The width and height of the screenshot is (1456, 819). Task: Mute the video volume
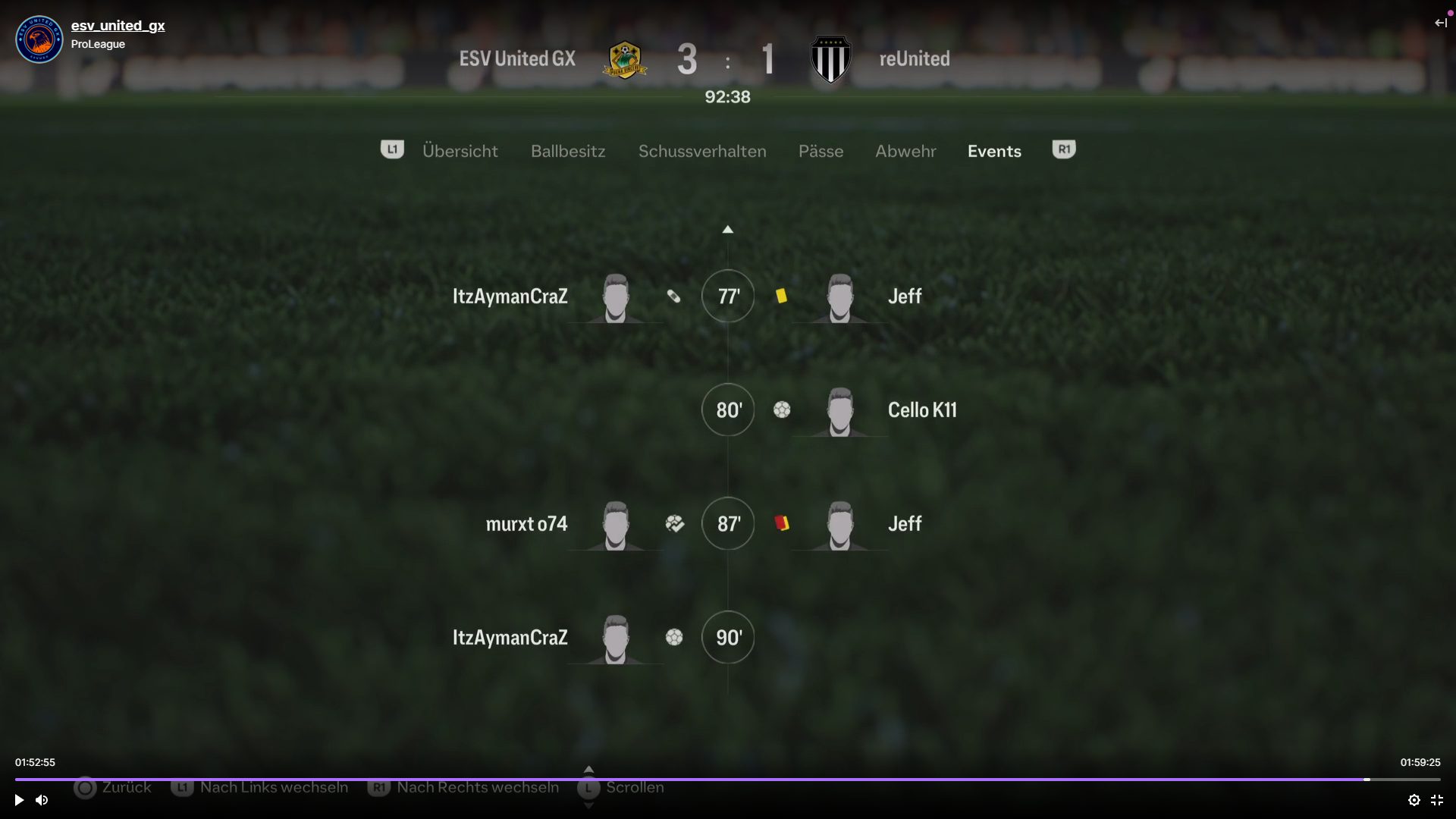(x=42, y=800)
